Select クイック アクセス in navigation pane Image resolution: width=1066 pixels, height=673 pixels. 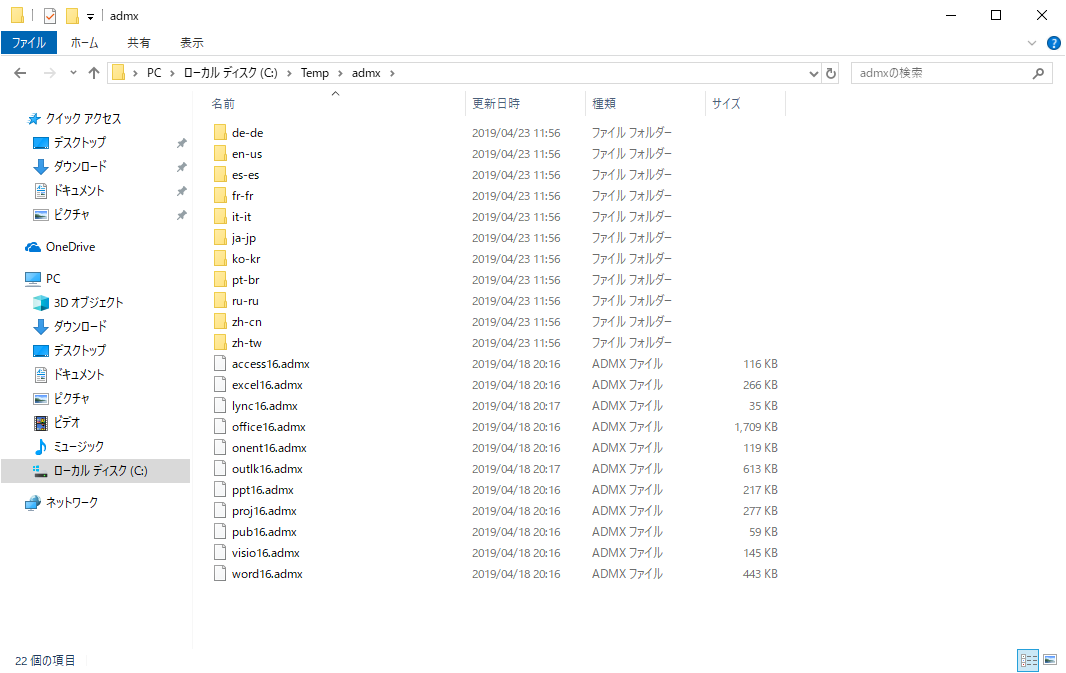pyautogui.click(x=83, y=118)
